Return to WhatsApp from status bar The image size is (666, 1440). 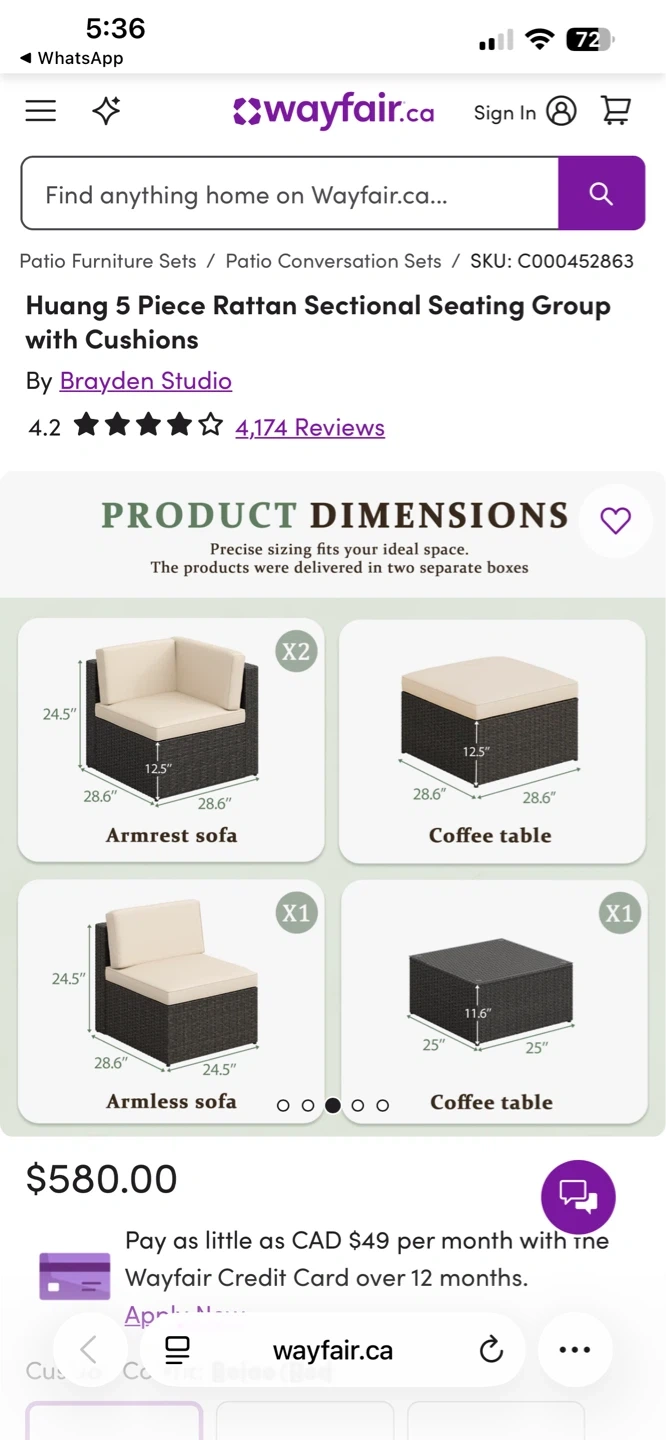coord(71,58)
